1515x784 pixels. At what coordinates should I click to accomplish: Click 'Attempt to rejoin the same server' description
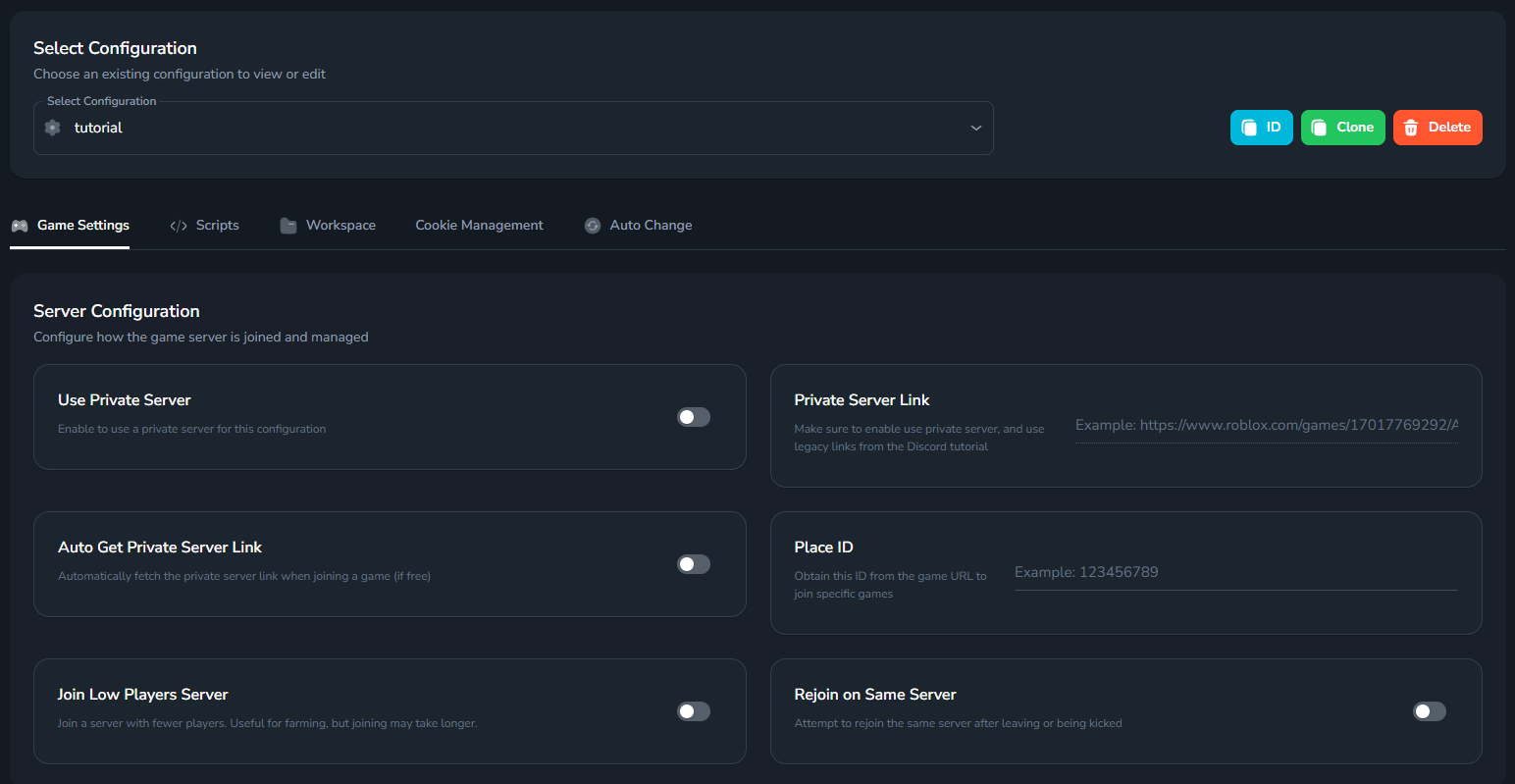click(959, 723)
